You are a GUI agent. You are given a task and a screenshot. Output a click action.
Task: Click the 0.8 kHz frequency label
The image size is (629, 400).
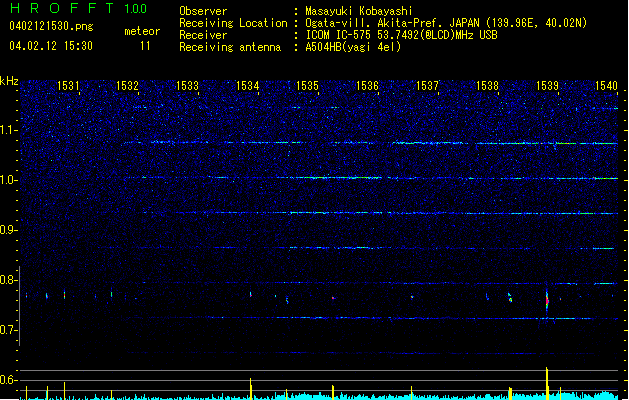pos(9,280)
